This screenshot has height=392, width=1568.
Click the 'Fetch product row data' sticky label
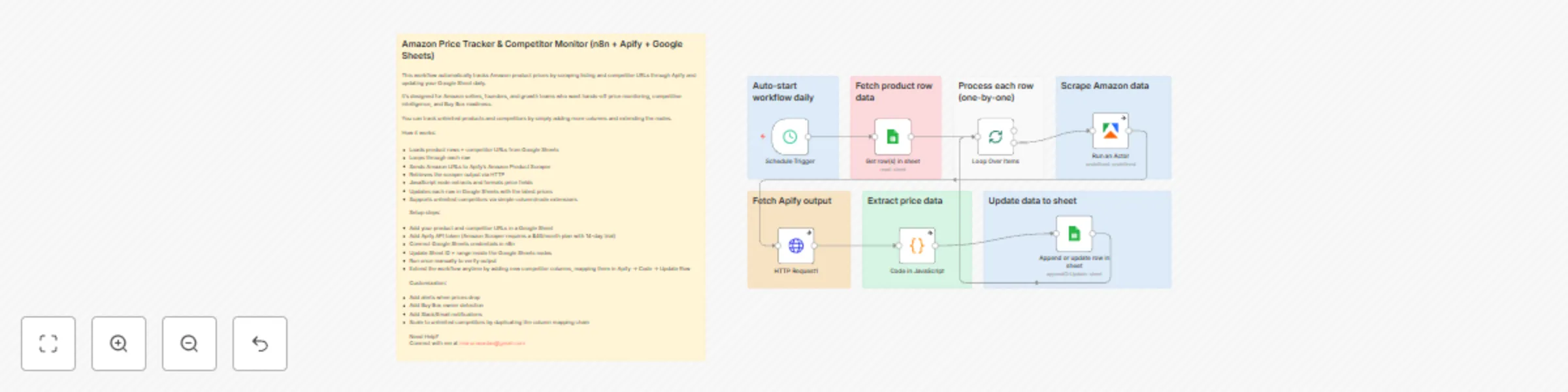point(894,91)
